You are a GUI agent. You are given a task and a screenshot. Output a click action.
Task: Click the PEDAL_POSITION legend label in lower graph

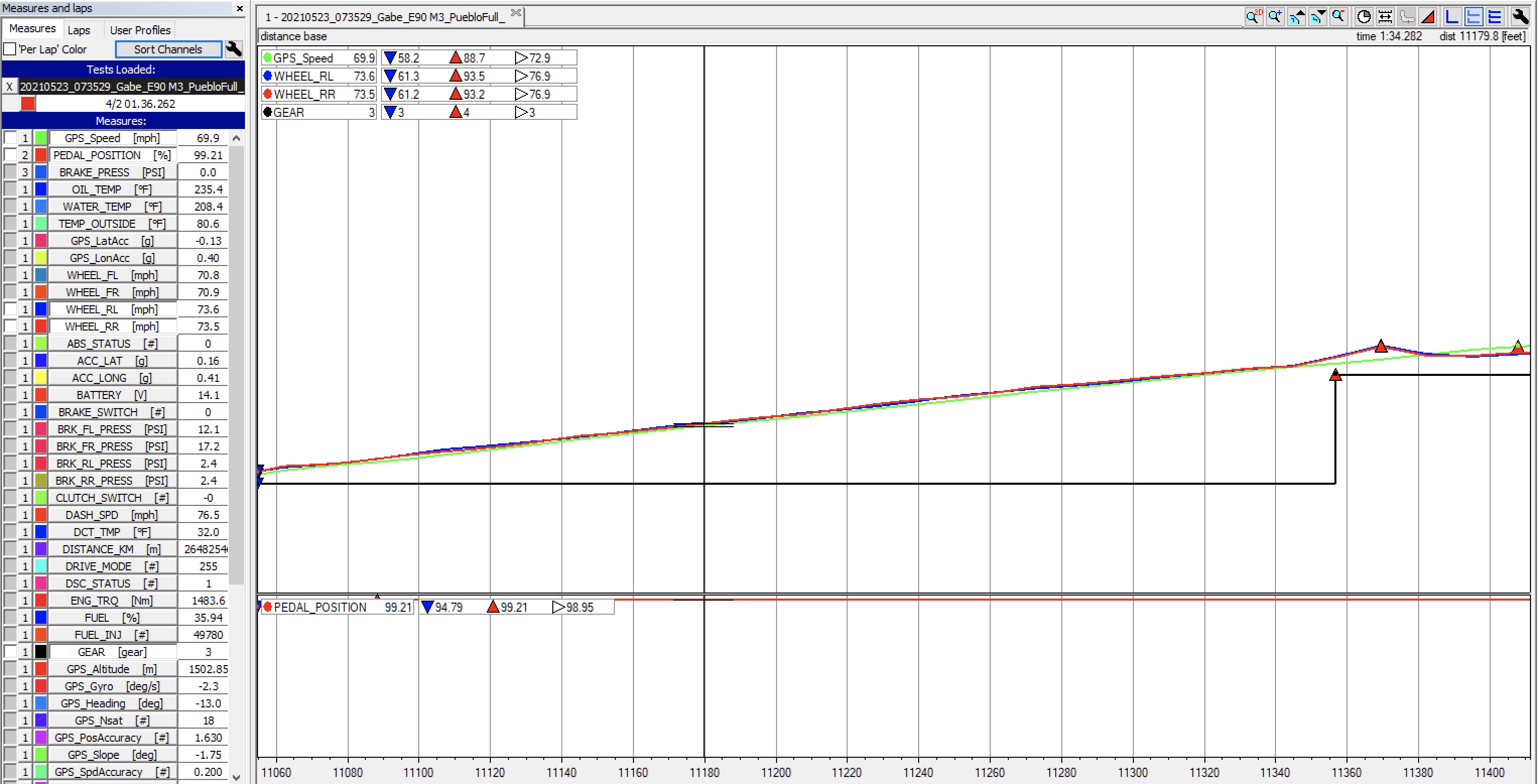click(320, 607)
